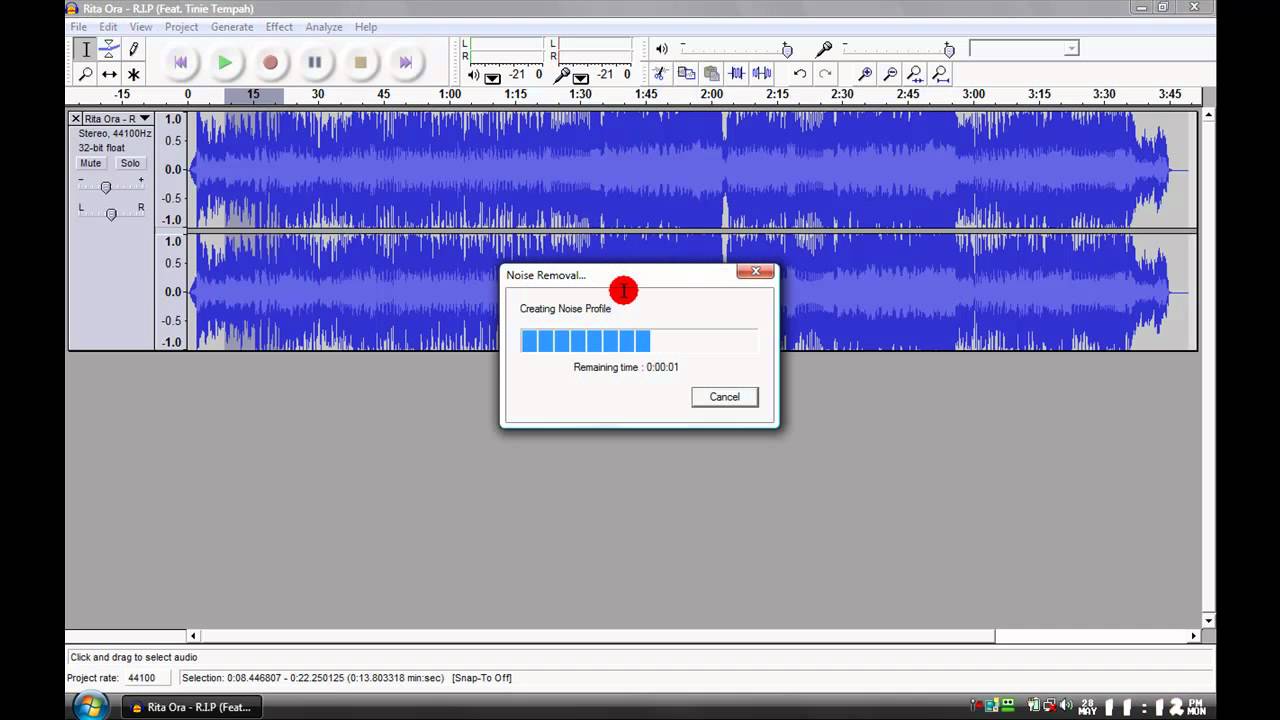This screenshot has height=720, width=1280.
Task: Click the Paste icon in edit toolbar
Action: 711,73
